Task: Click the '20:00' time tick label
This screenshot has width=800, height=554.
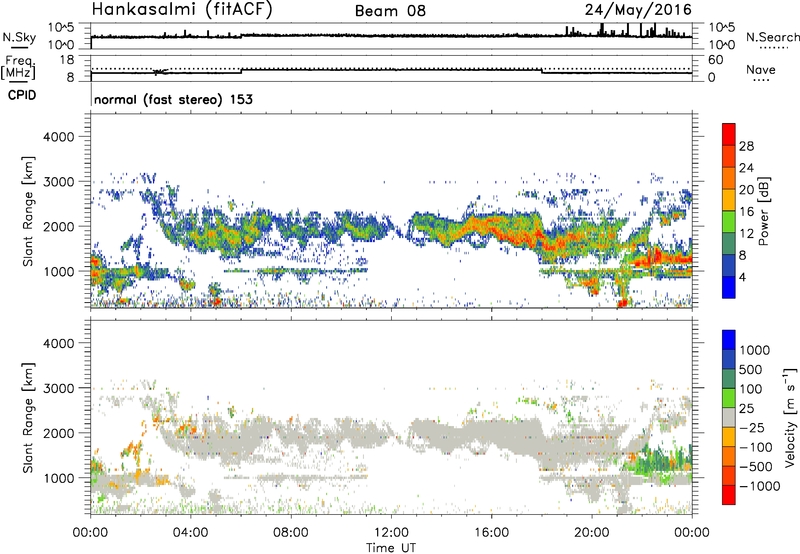Action: pos(591,533)
